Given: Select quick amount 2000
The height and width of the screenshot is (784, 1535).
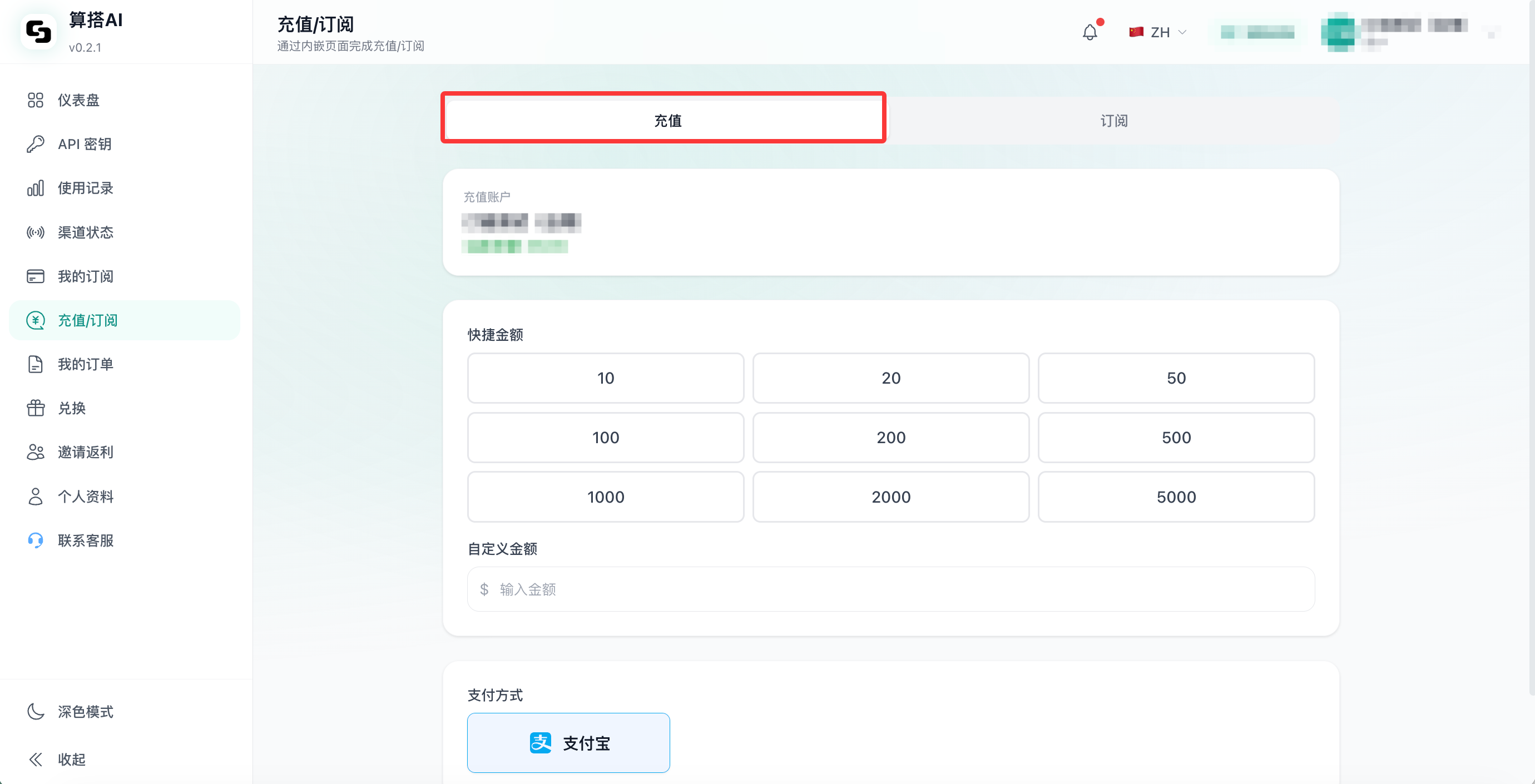Looking at the screenshot, I should click(x=890, y=497).
